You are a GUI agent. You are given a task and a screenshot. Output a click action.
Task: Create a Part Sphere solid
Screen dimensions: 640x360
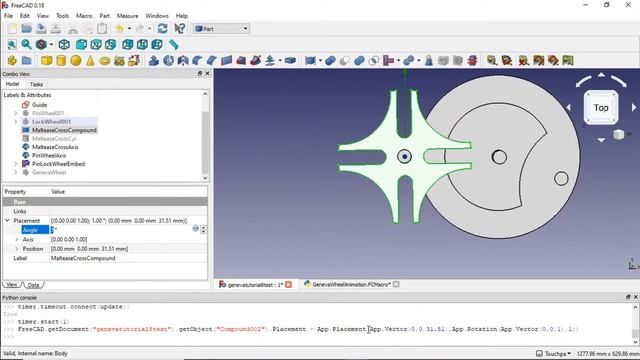(x=76, y=61)
